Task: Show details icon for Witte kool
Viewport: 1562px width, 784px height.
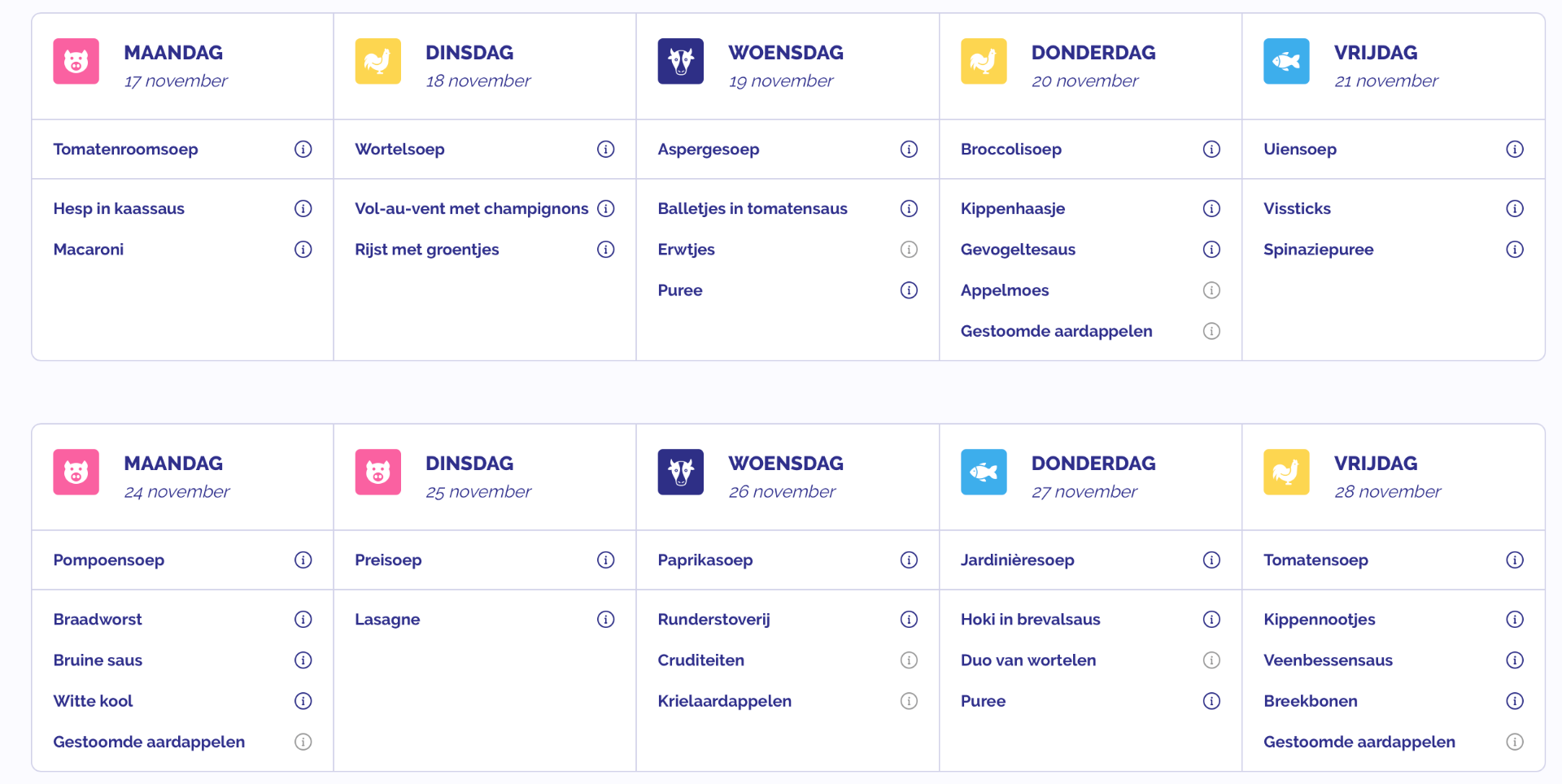Action: (303, 701)
